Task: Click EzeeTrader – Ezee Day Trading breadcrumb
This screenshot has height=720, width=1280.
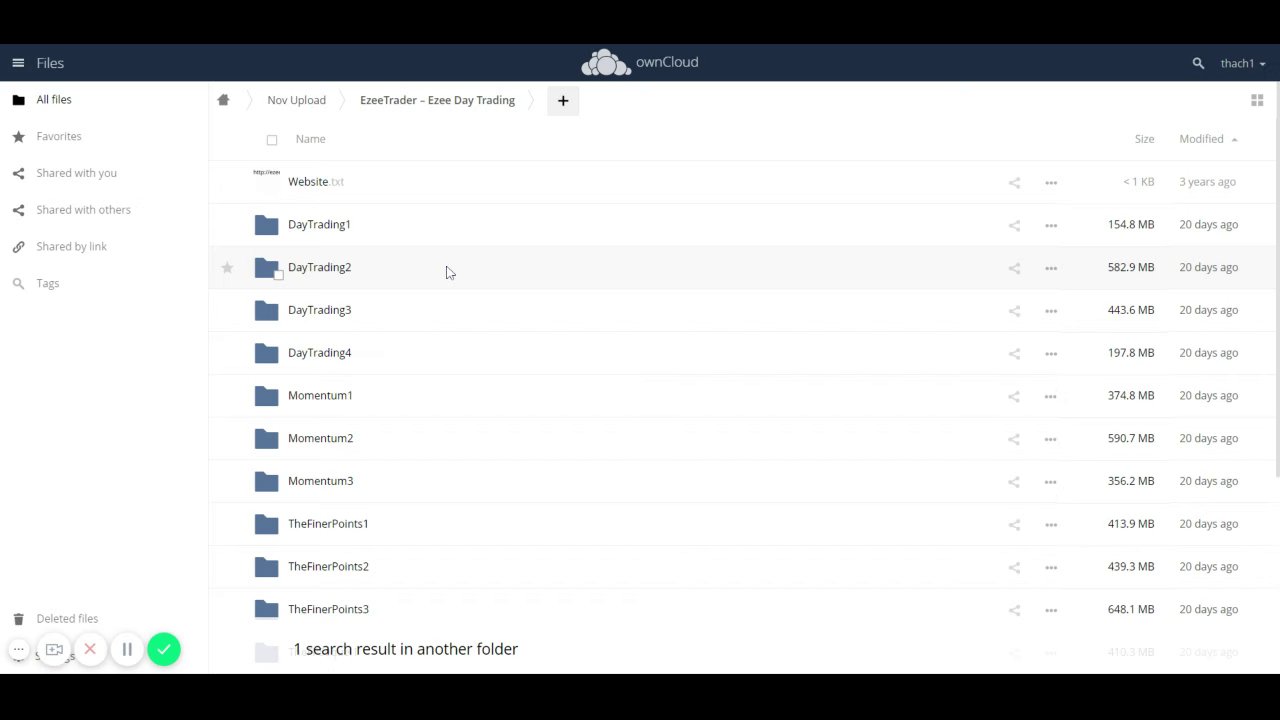Action: [437, 100]
